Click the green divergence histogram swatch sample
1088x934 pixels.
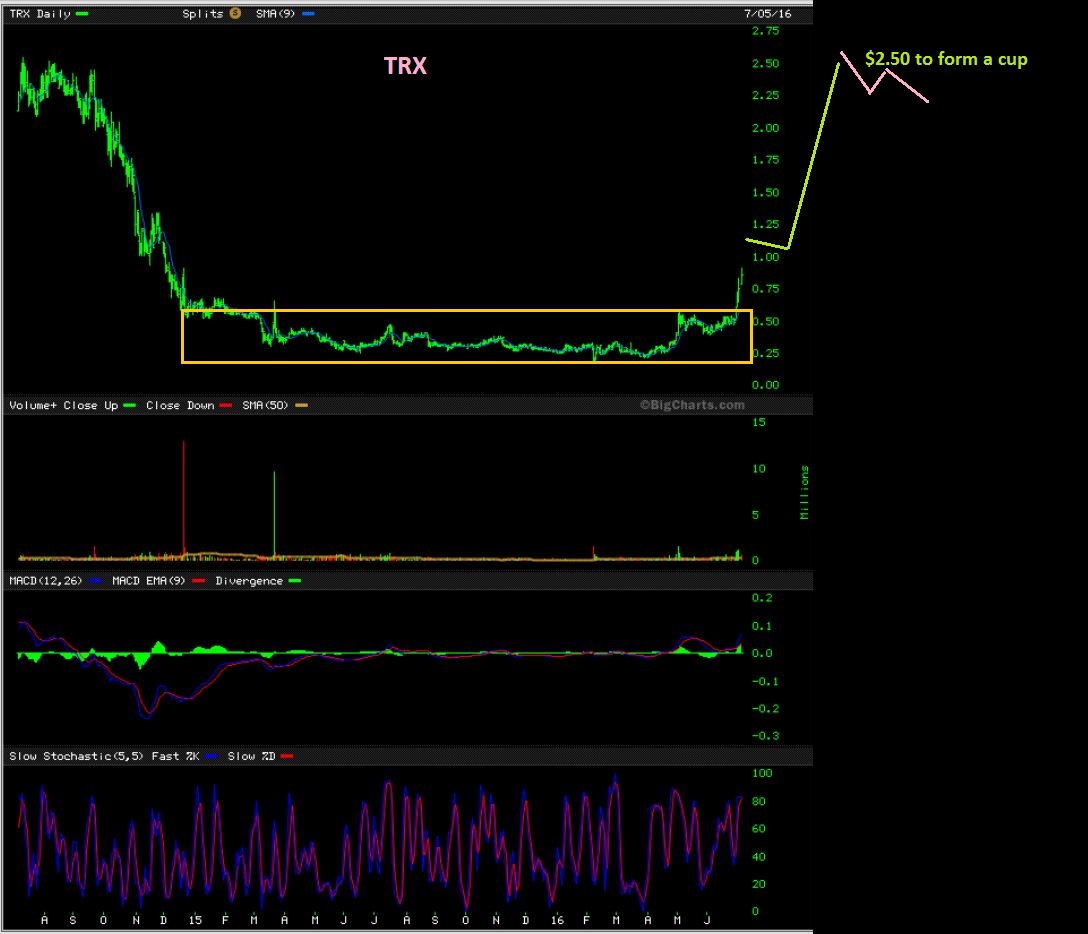click(x=296, y=580)
